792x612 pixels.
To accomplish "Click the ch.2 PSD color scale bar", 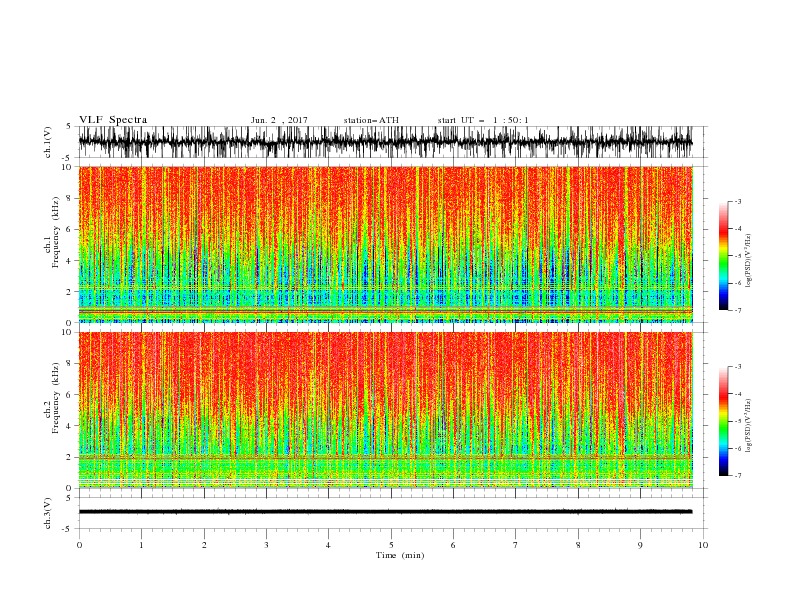I will (x=723, y=421).
